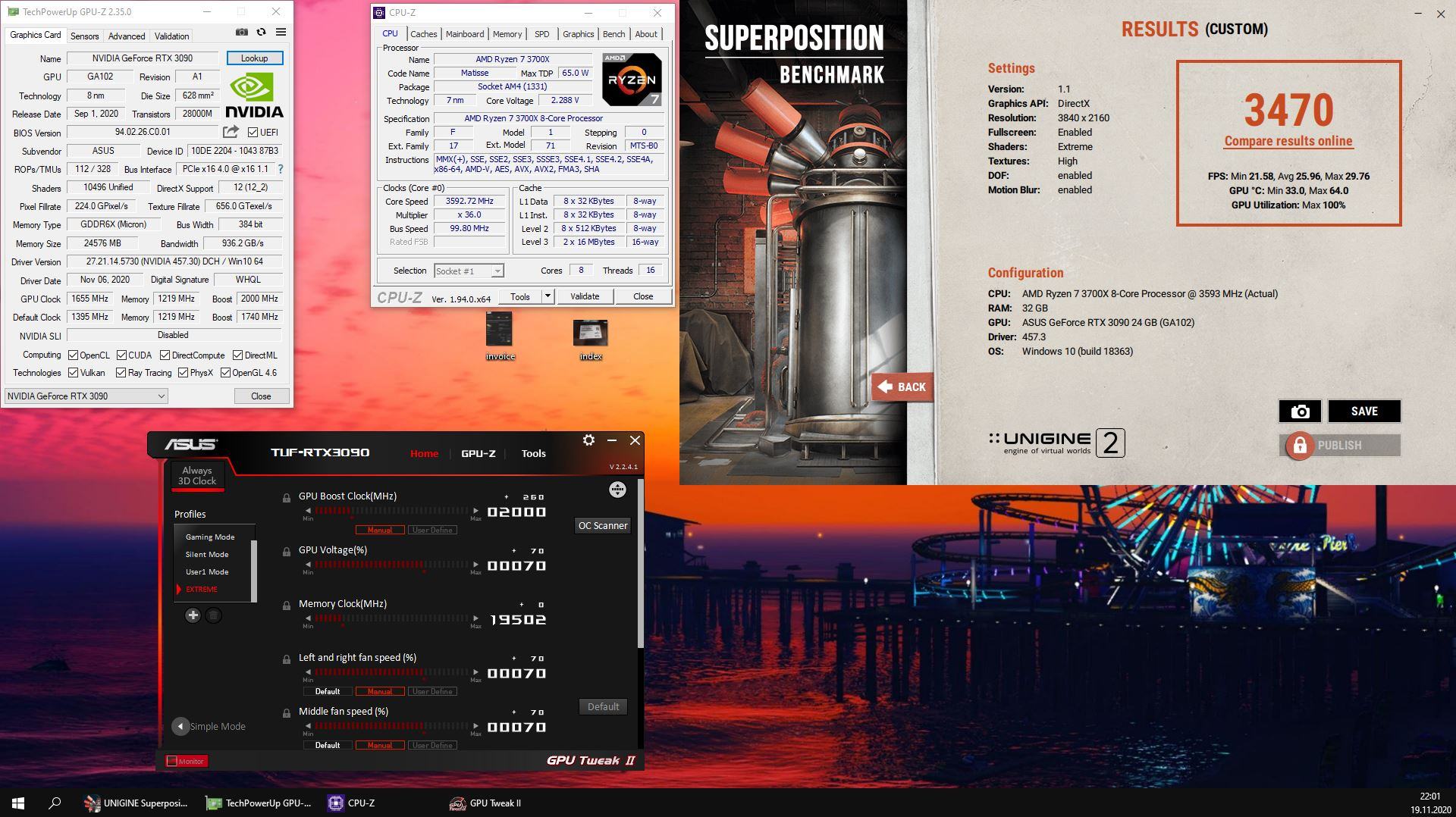
Task: Click the BACK button in Superposition
Action: 902,387
